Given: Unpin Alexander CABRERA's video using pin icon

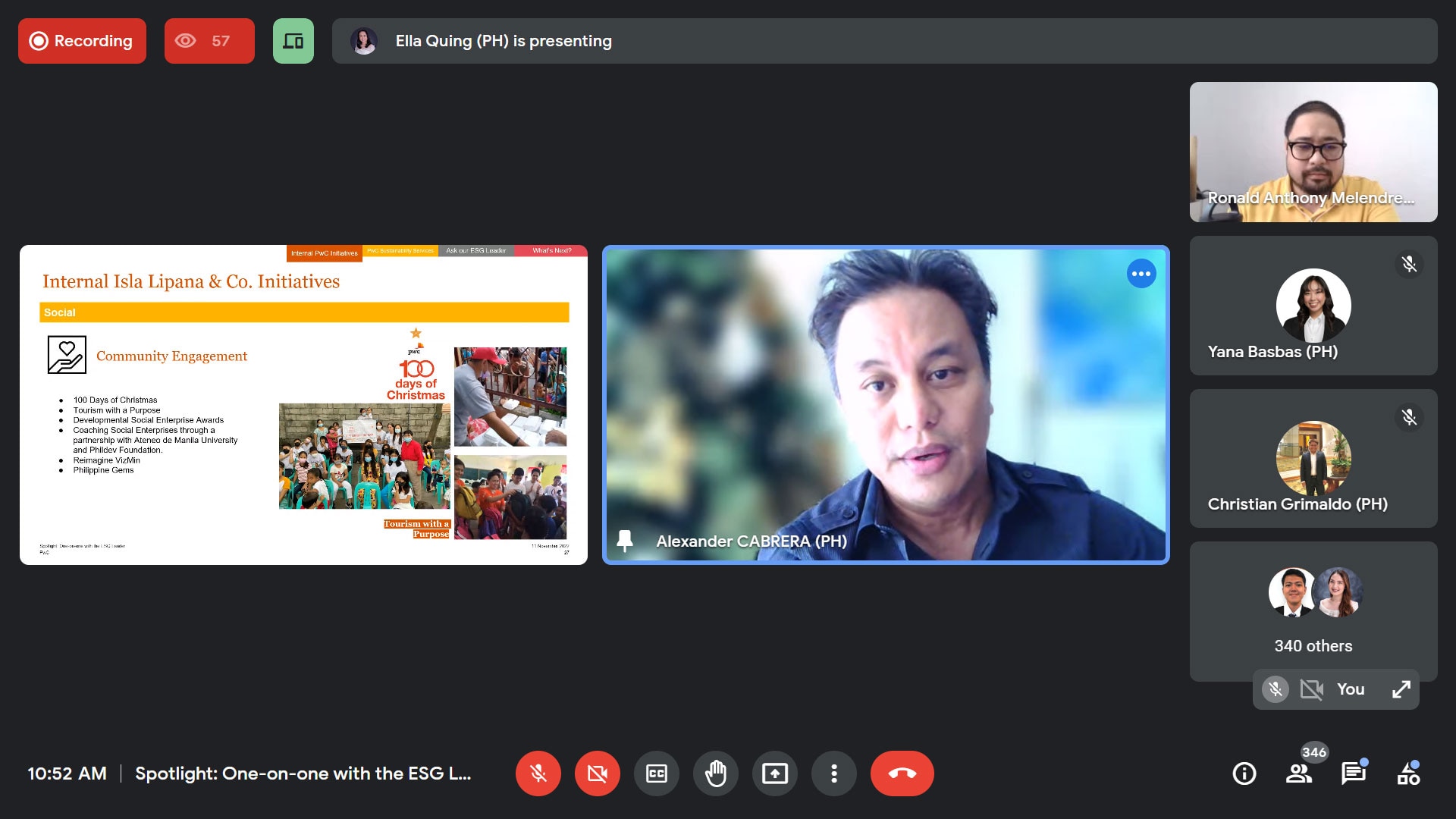Looking at the screenshot, I should (625, 541).
